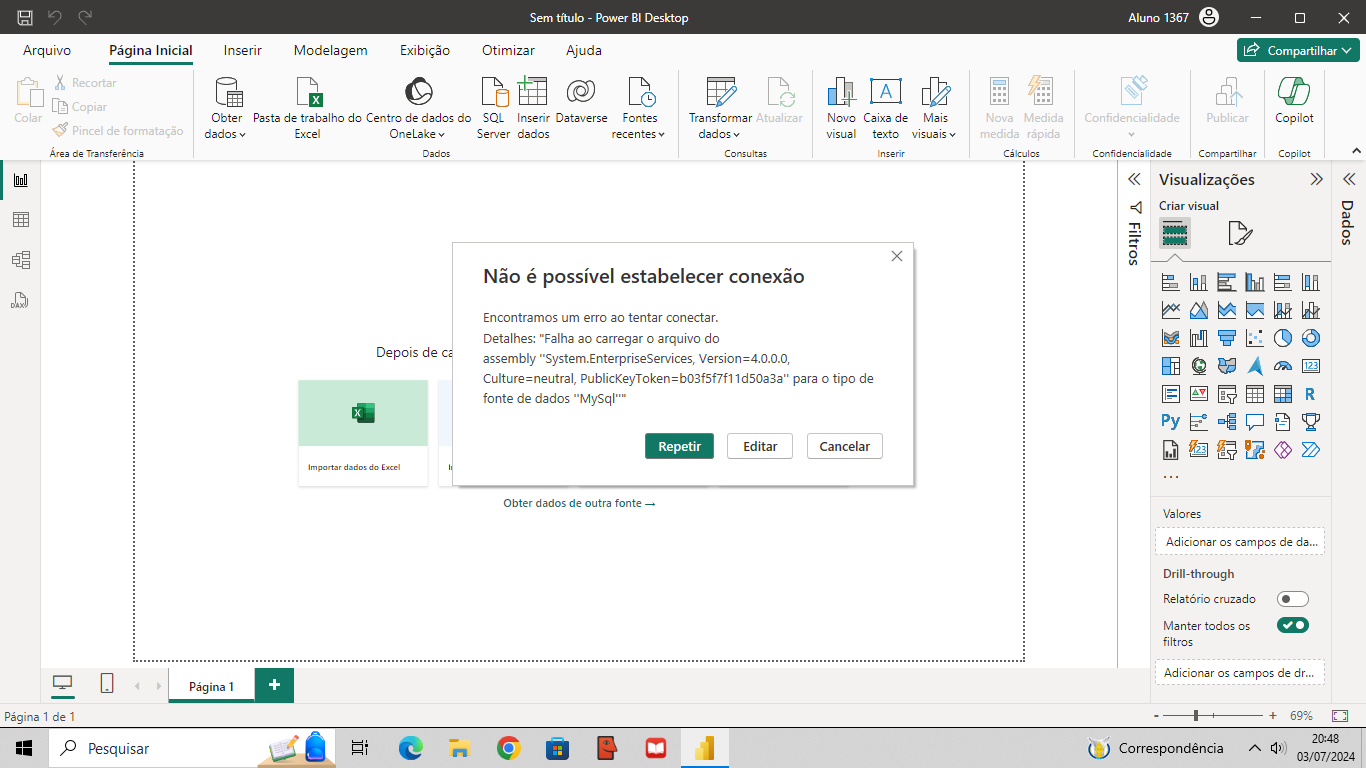Screen dimensions: 1366x768
Task: Open the Model view sidebar icon
Action: click(20, 260)
